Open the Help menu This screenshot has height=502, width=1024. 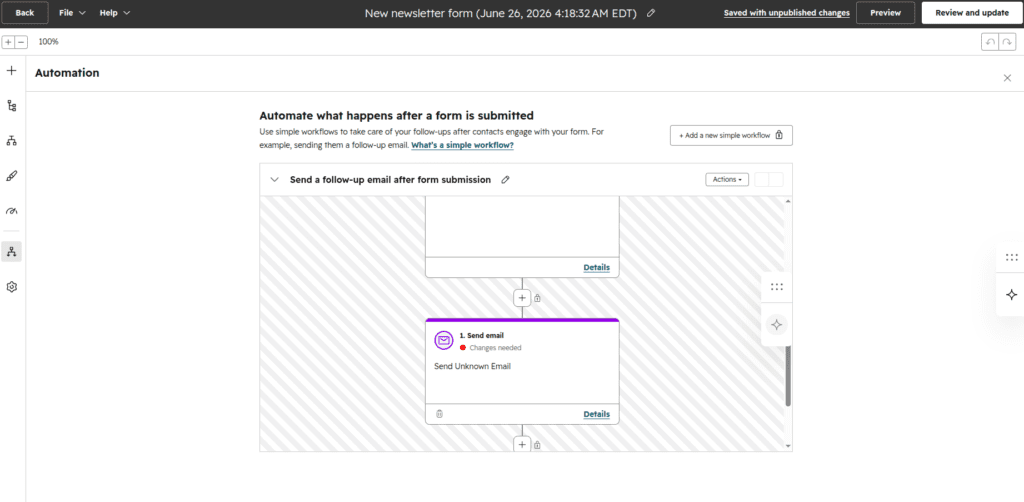pos(114,12)
